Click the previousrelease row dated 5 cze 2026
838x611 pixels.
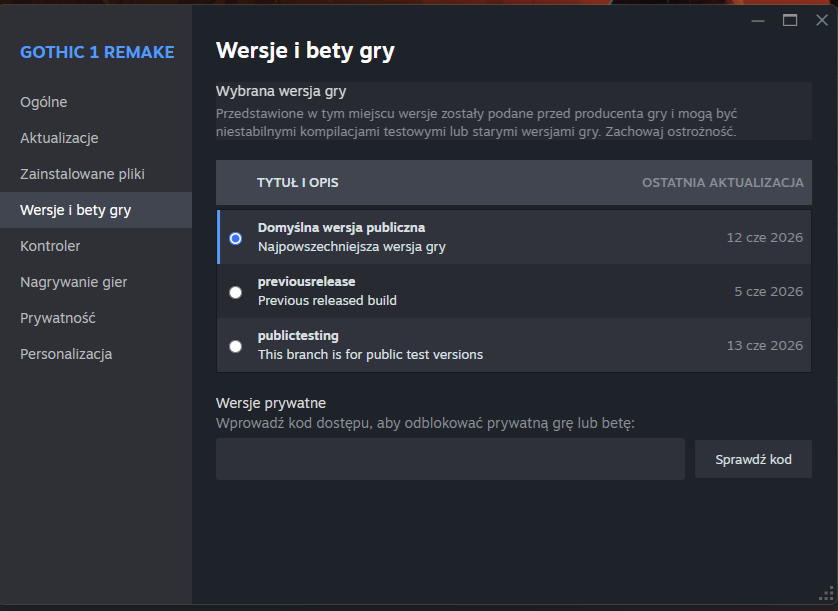514,291
